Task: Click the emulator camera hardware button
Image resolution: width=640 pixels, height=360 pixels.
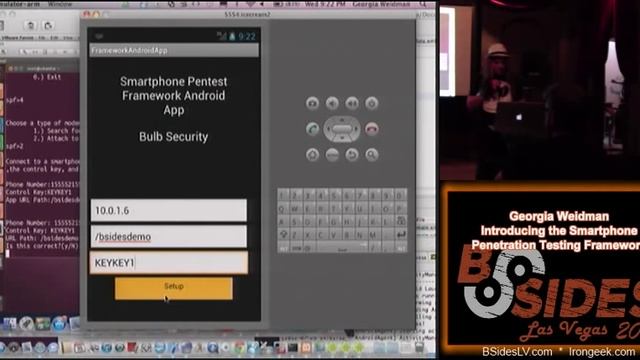Action: (312, 103)
